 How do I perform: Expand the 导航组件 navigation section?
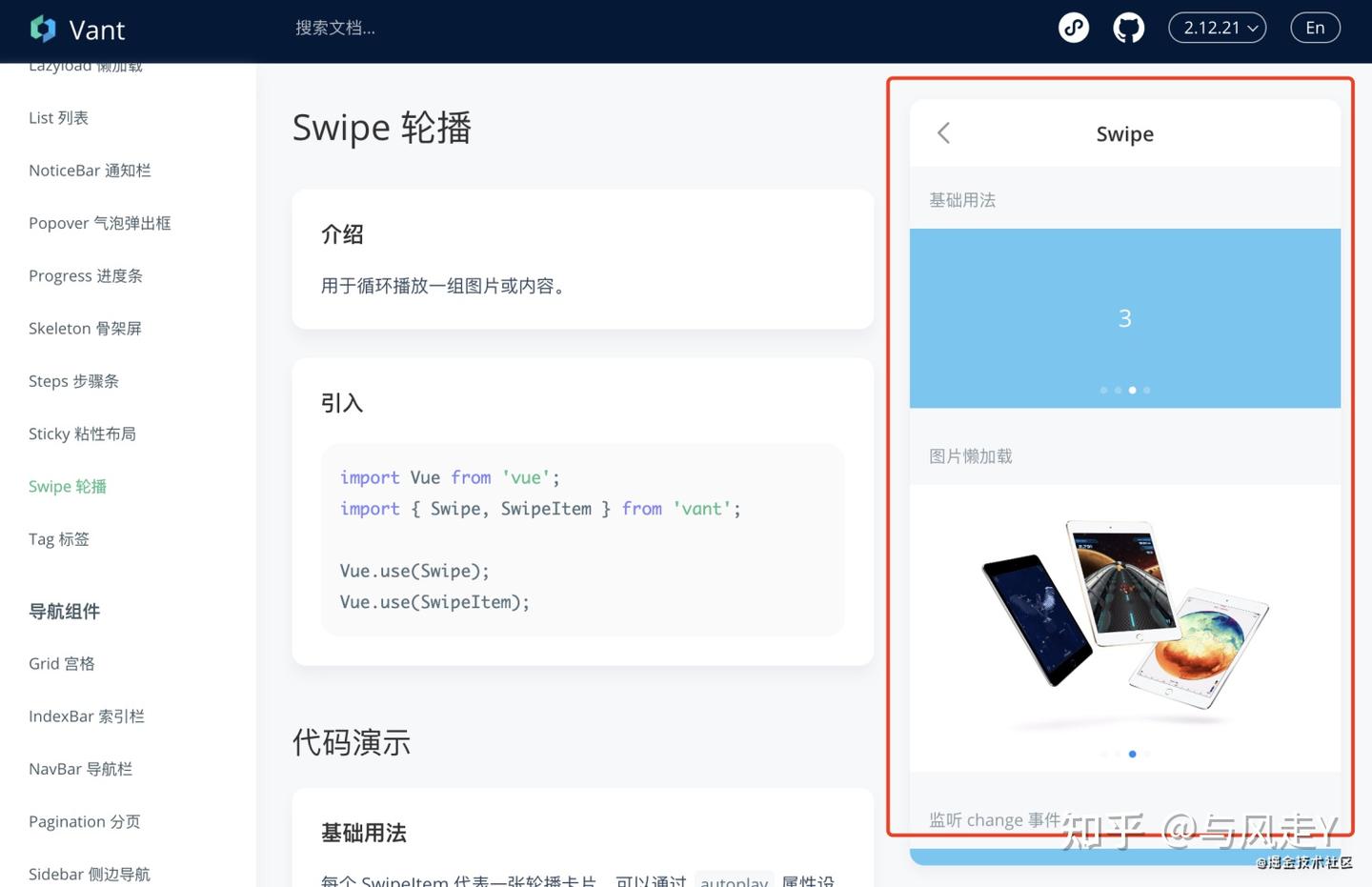point(64,611)
